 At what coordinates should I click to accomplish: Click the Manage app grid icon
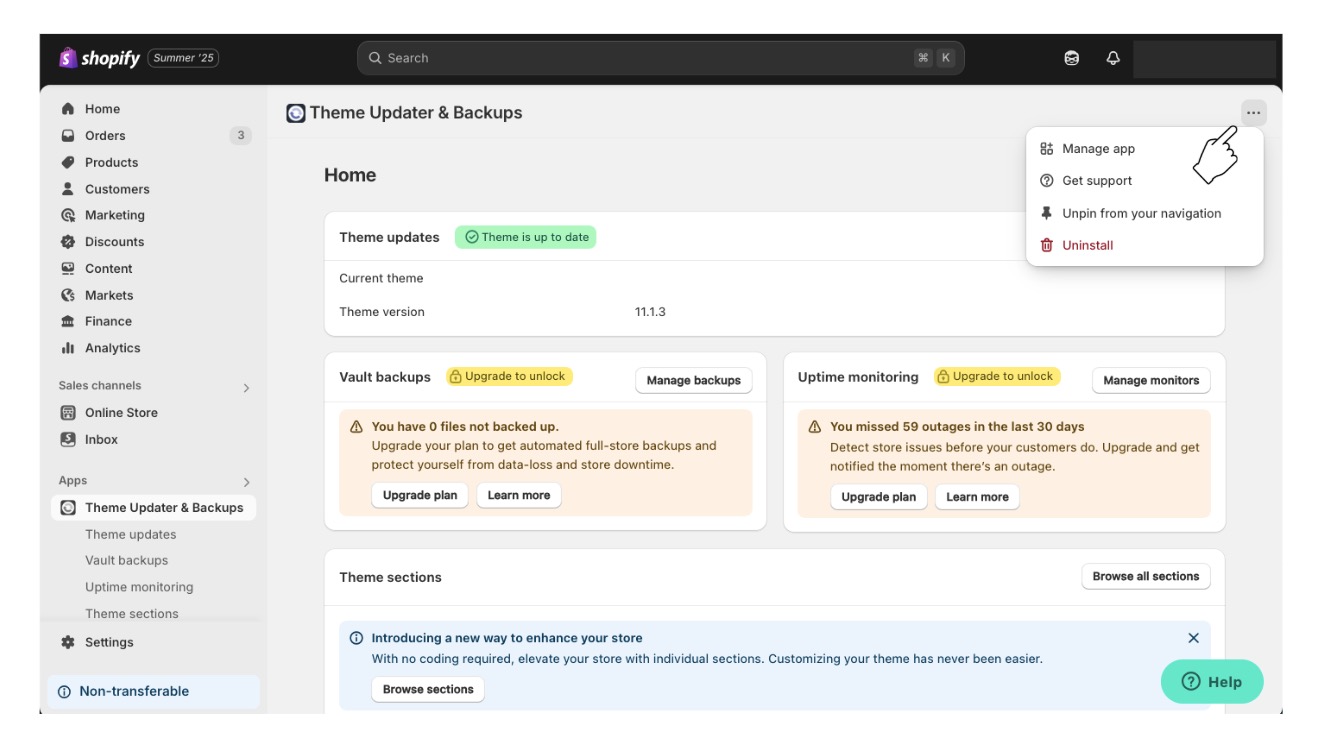1047,149
